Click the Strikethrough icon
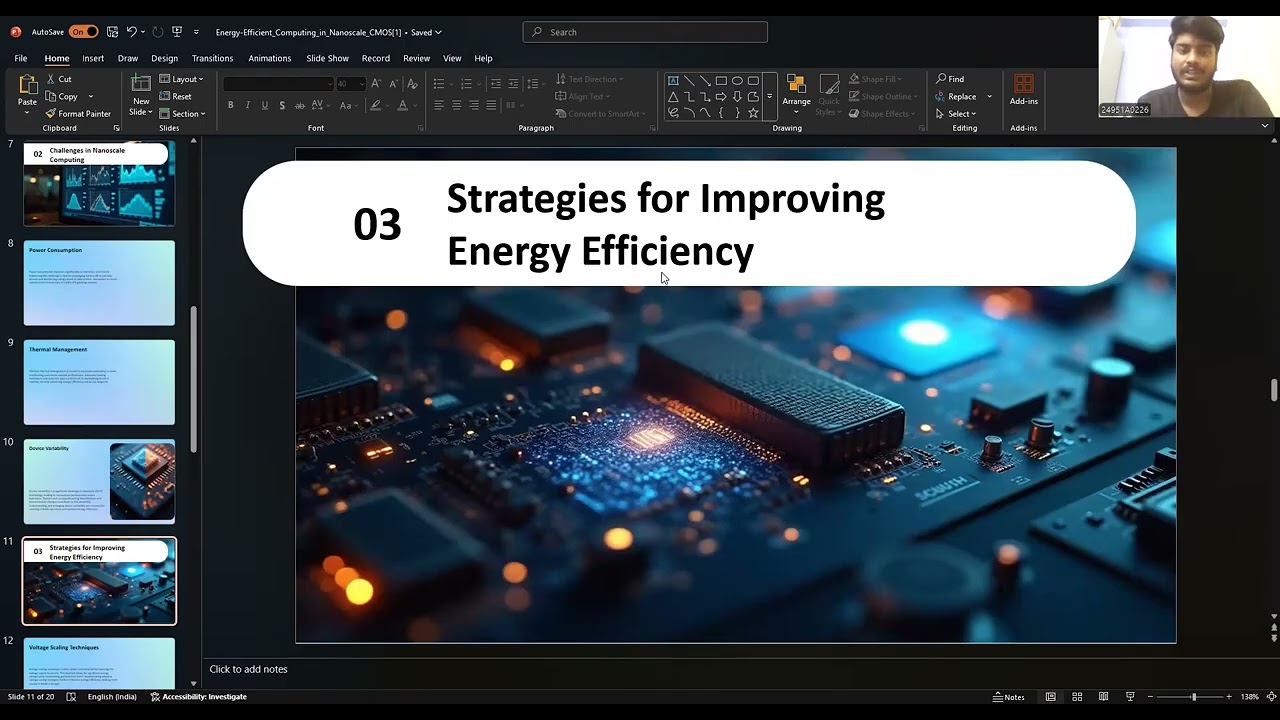 (299, 105)
